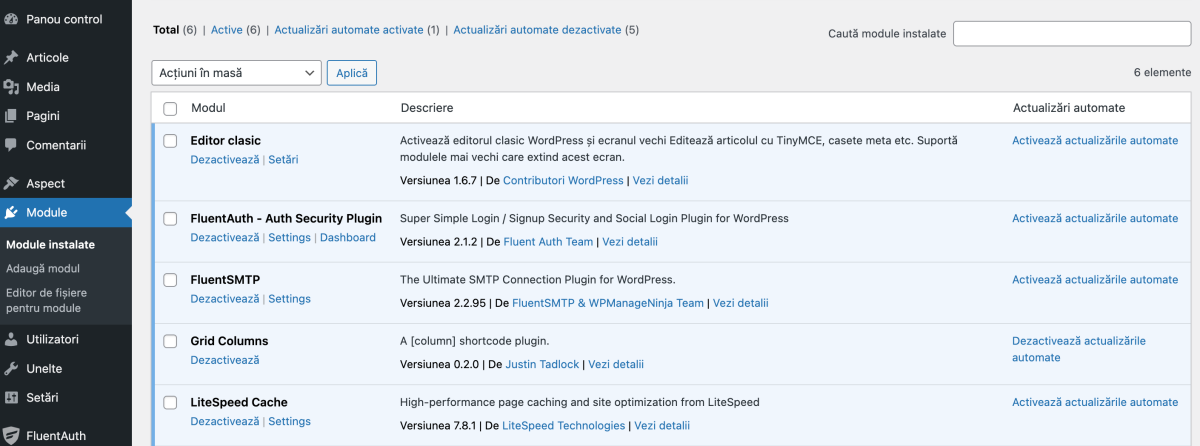This screenshot has width=1200, height=446.
Task: Focus the Caută module instalate search field
Action: (x=1072, y=33)
